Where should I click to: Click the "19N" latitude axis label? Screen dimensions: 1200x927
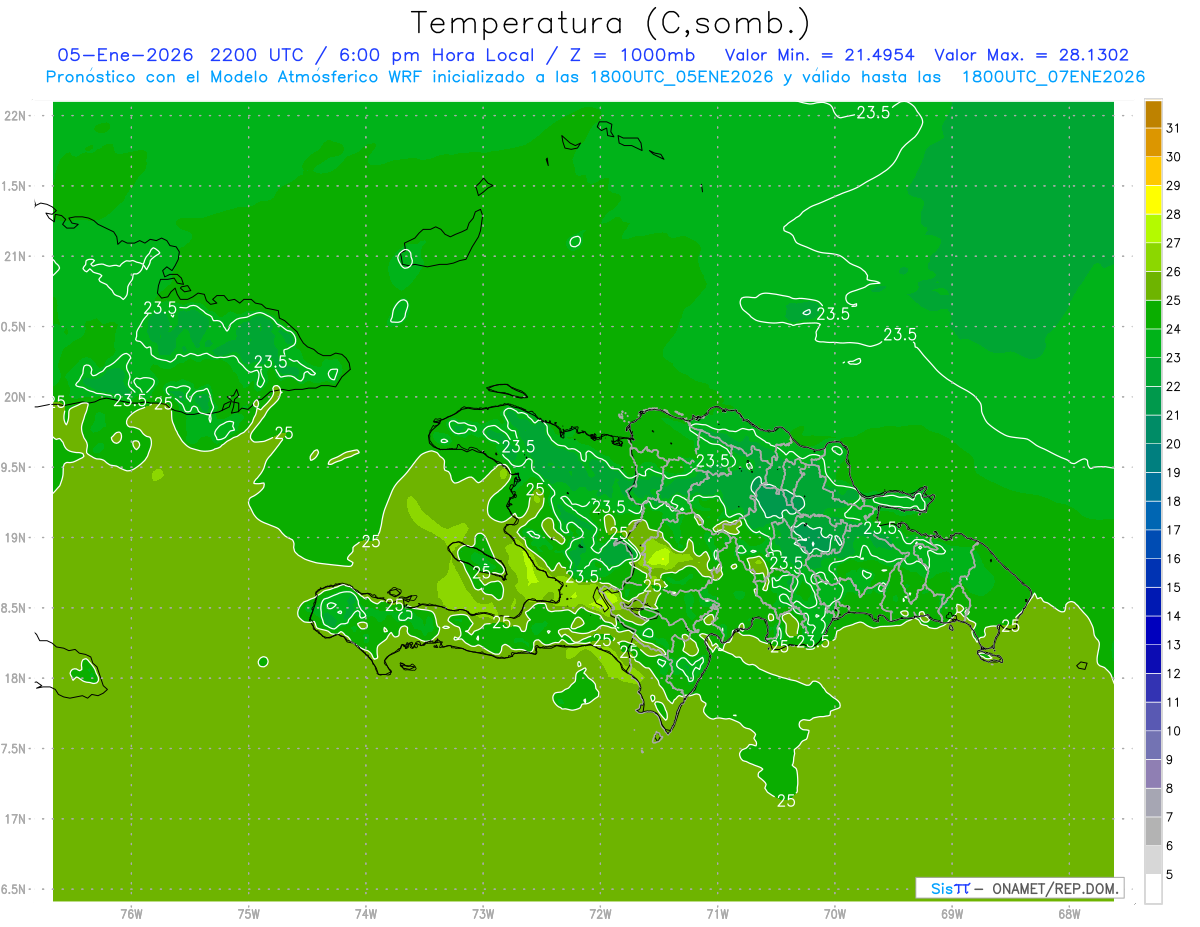[17, 538]
